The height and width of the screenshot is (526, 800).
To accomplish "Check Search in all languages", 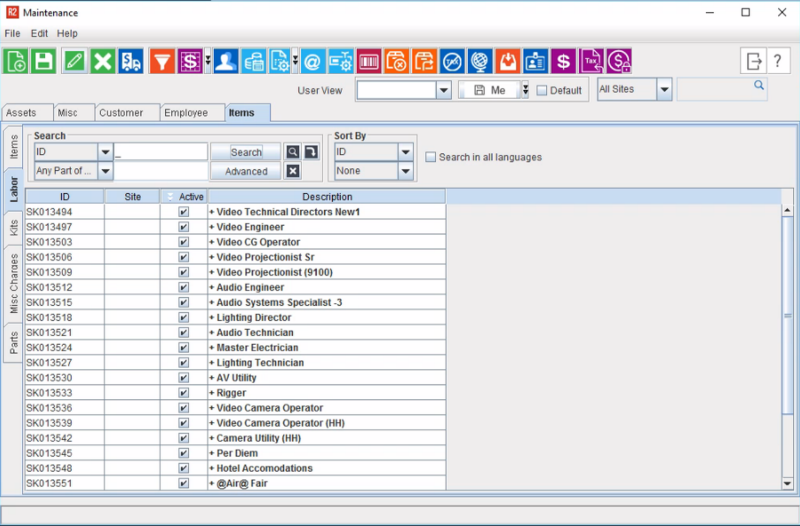I will click(431, 157).
